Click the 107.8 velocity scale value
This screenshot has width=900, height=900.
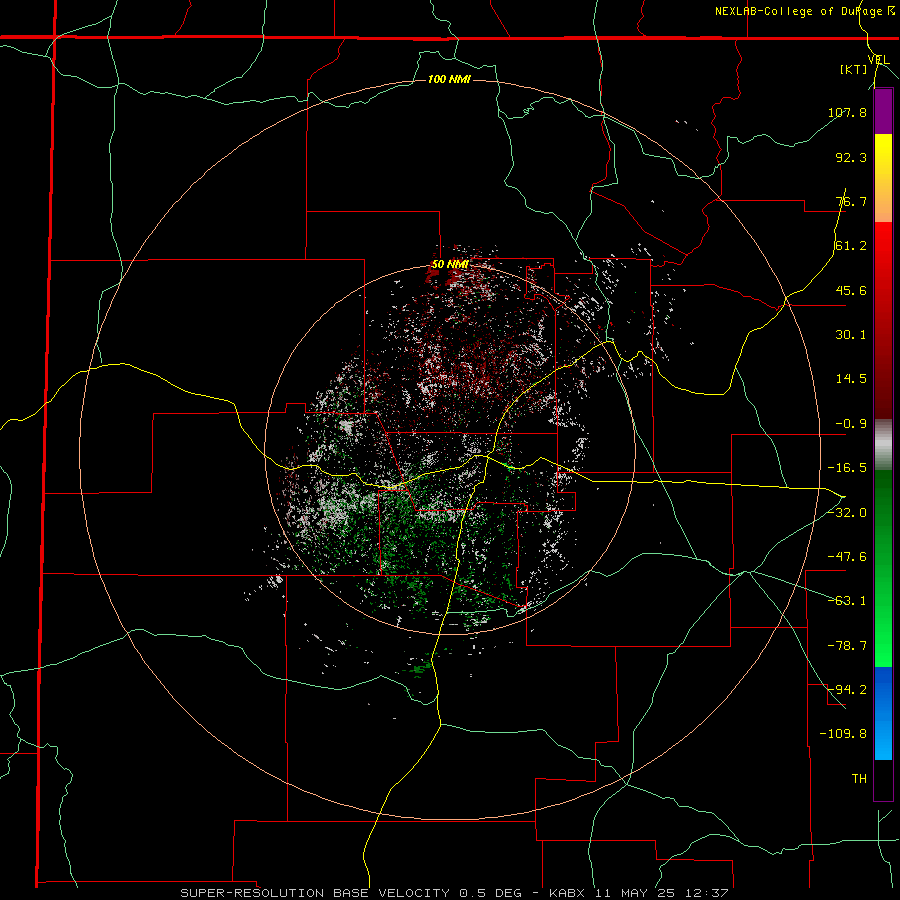(x=847, y=112)
